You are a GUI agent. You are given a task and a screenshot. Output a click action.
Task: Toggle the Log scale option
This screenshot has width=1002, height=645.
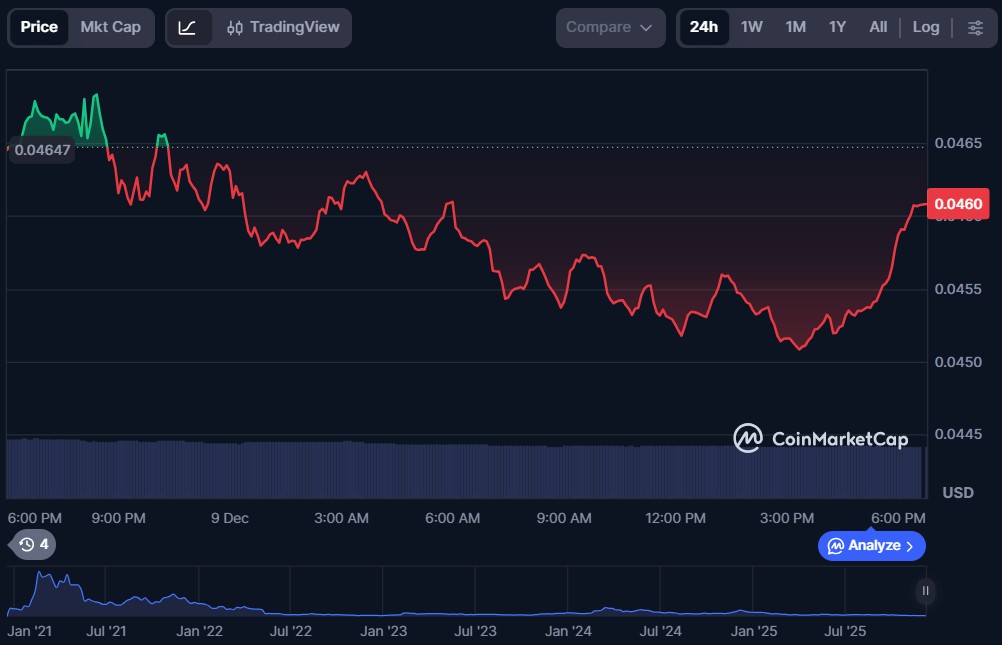click(926, 27)
